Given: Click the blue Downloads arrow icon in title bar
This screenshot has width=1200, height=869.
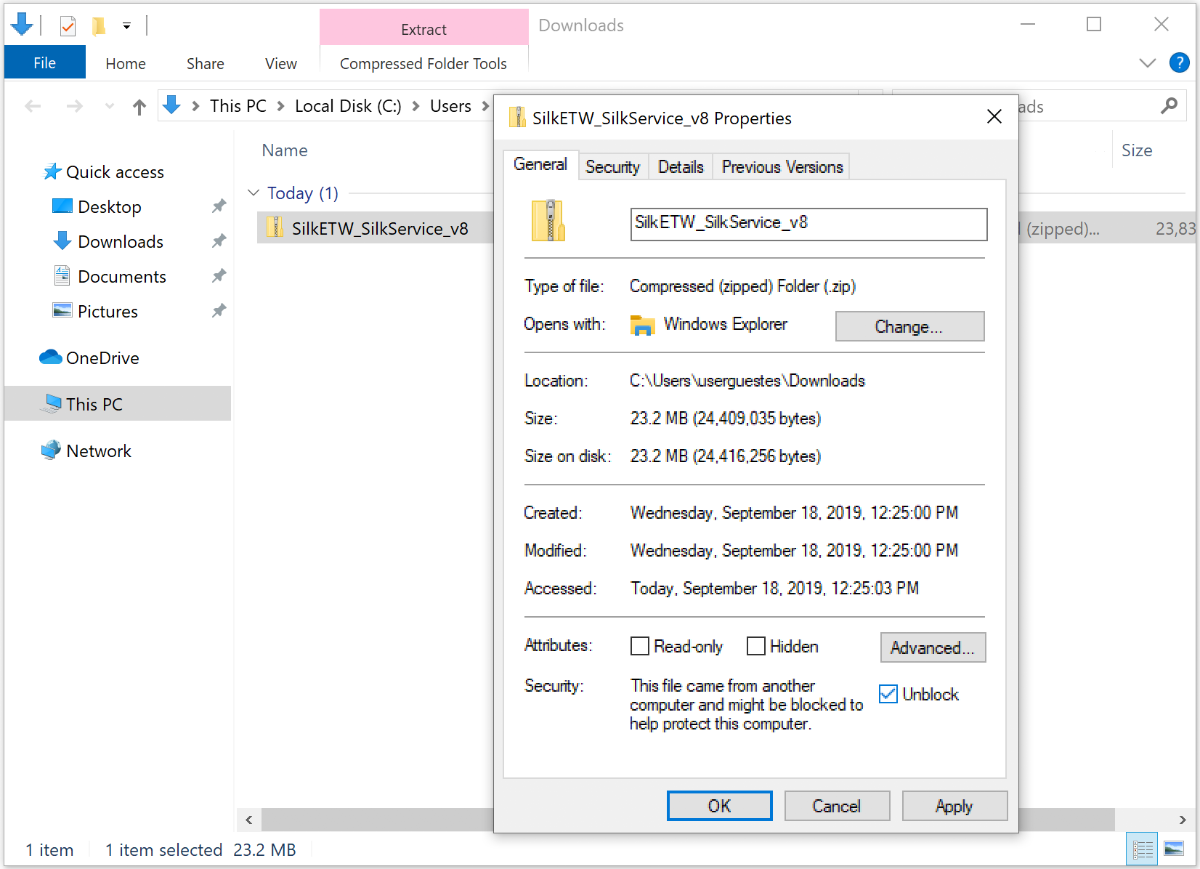Looking at the screenshot, I should point(21,25).
